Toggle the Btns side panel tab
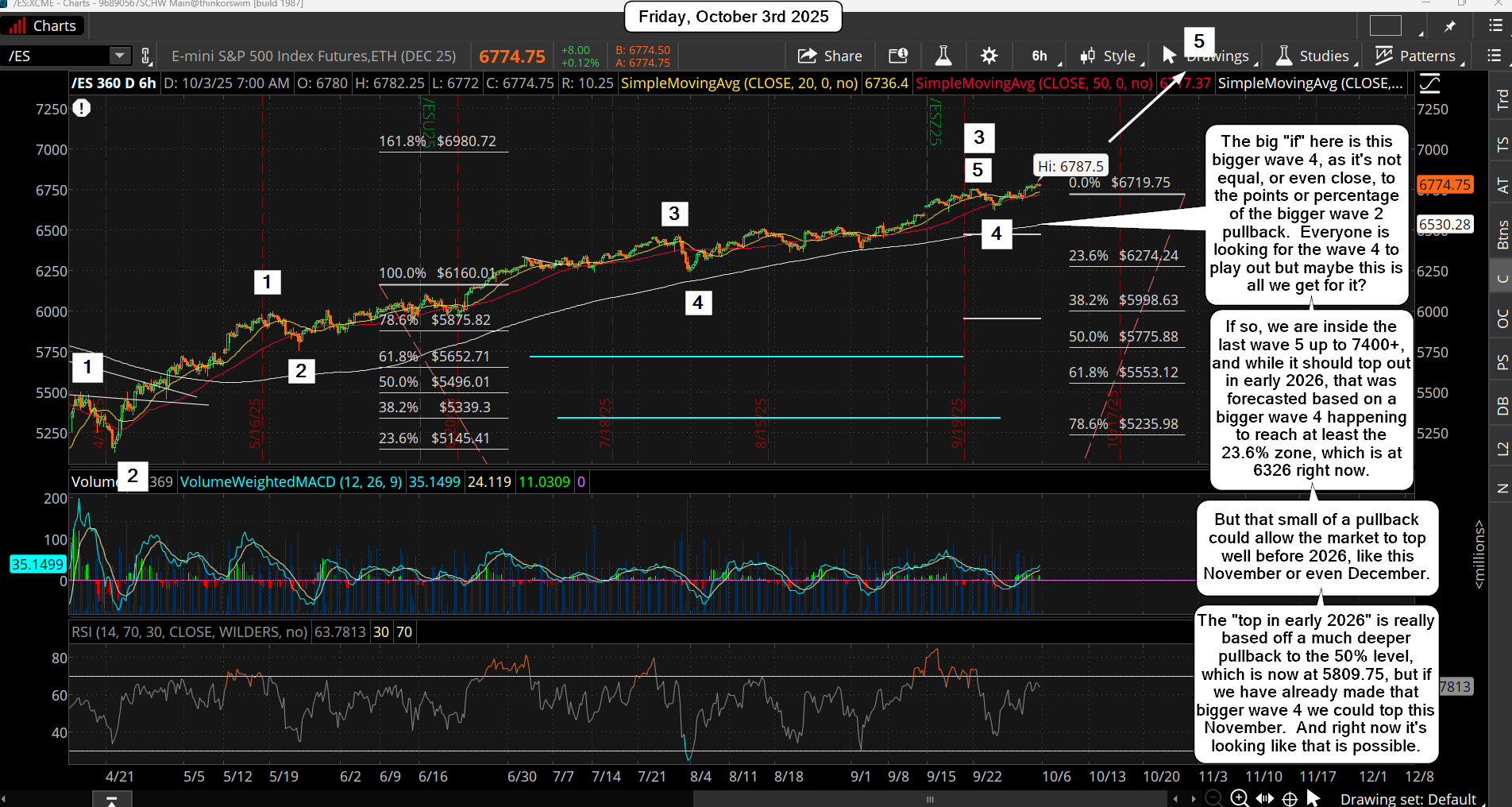1512x807 pixels. [x=1502, y=235]
